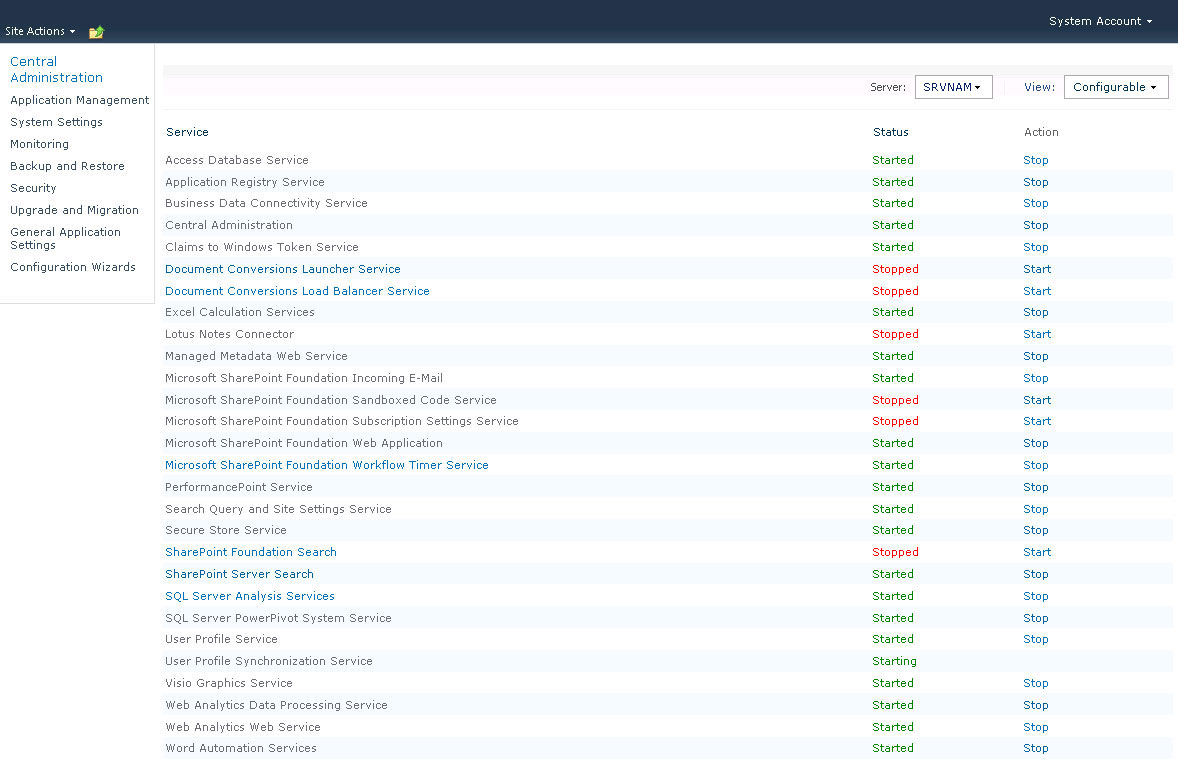The height and width of the screenshot is (766, 1178).
Task: Start Document Conversions Load Balancer Service
Action: click(x=1037, y=291)
